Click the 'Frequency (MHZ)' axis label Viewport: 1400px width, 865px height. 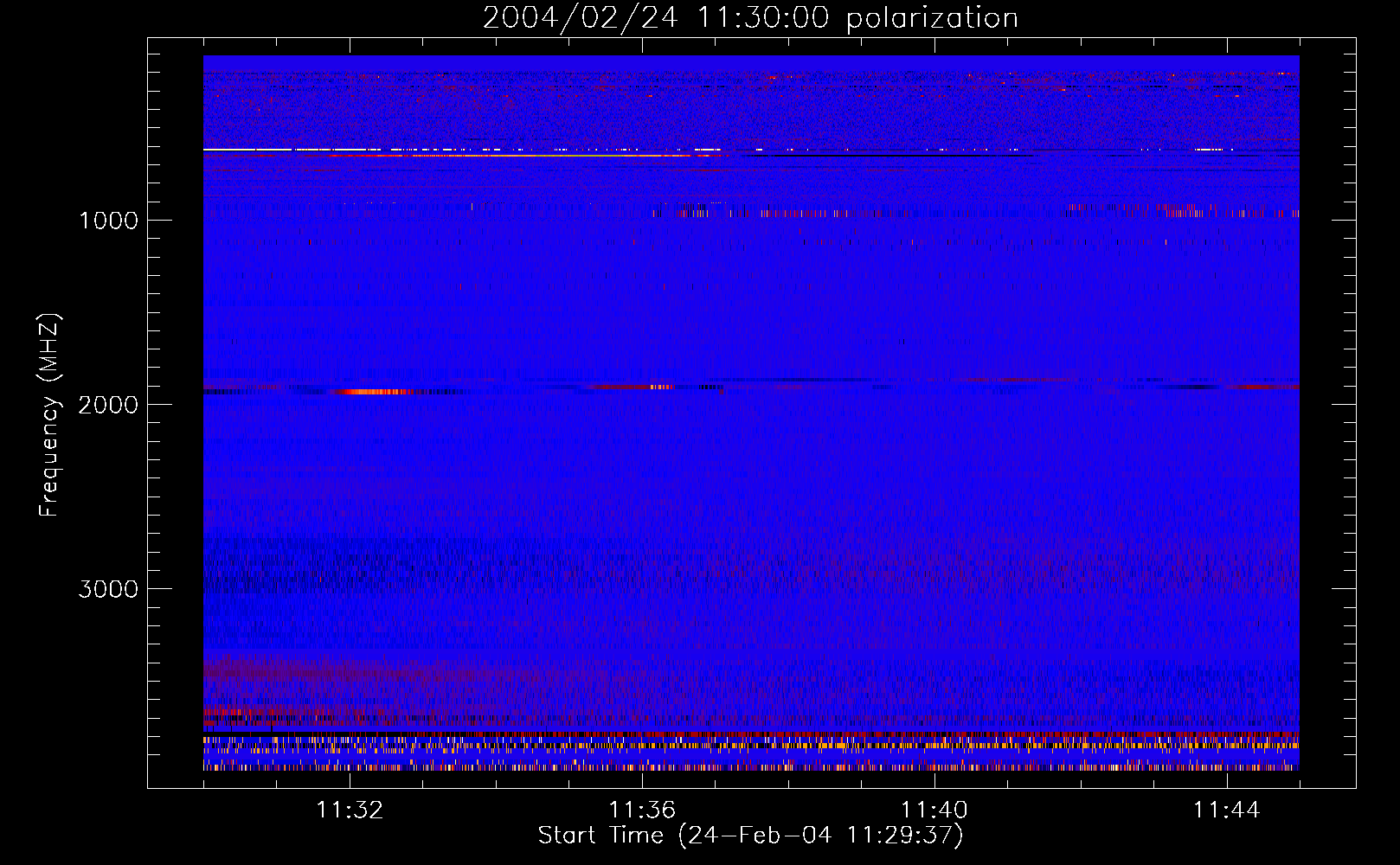[x=49, y=415]
